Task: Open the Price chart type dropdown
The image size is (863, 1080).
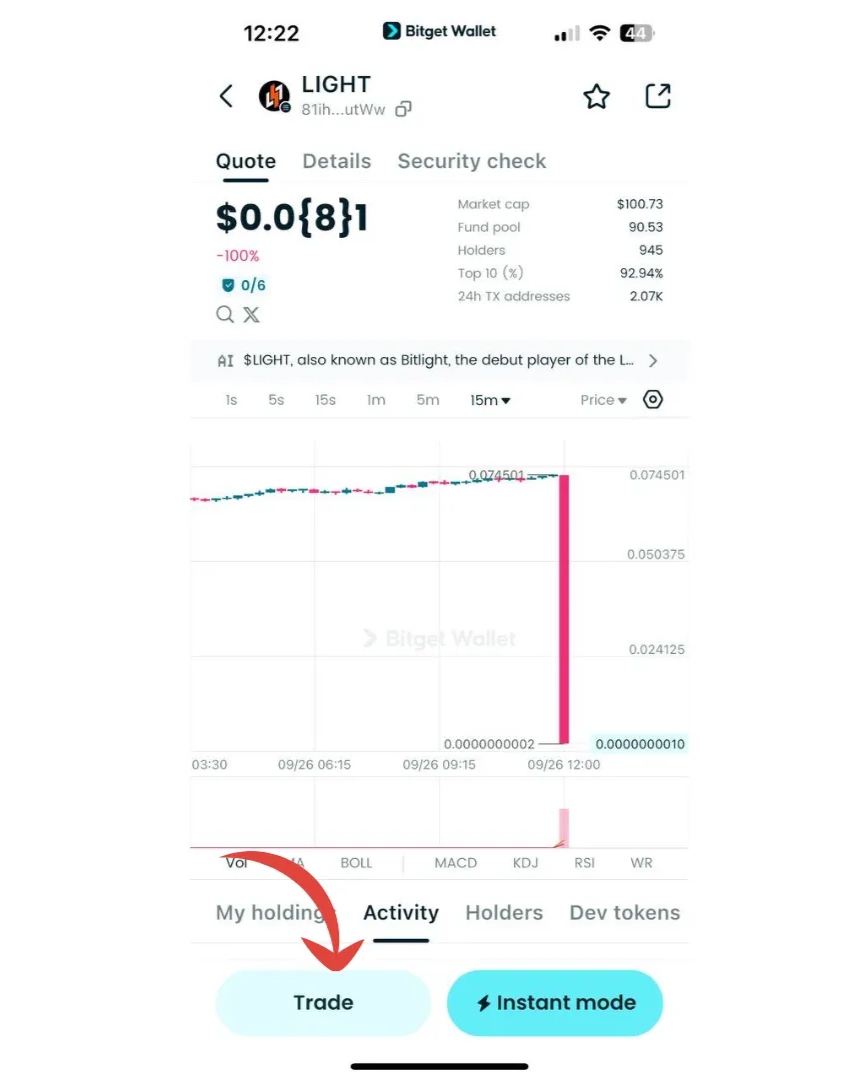Action: pyautogui.click(x=603, y=400)
